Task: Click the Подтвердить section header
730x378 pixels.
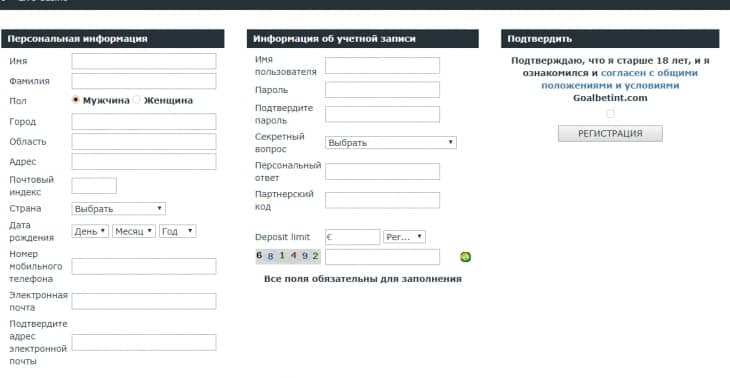Action: pos(610,39)
